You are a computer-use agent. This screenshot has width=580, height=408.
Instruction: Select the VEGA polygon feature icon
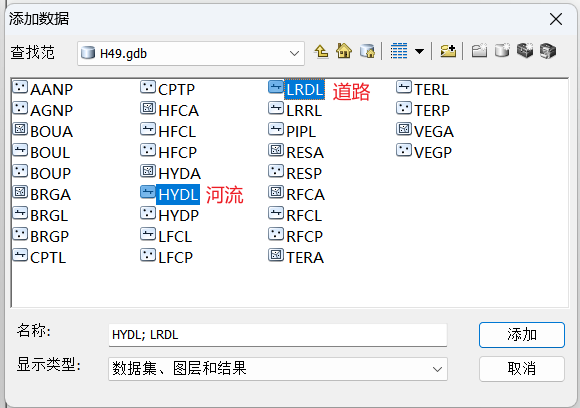coord(404,129)
